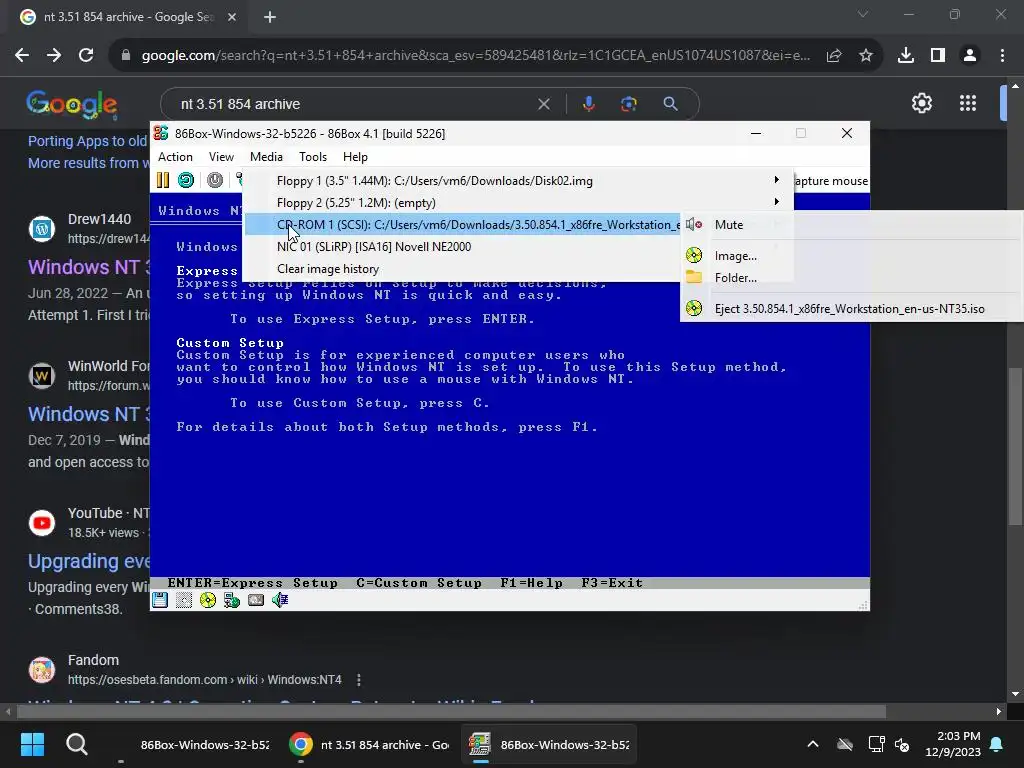Screen dimensions: 1024x768
Task: Open the 86Box Action menu
Action: point(175,157)
